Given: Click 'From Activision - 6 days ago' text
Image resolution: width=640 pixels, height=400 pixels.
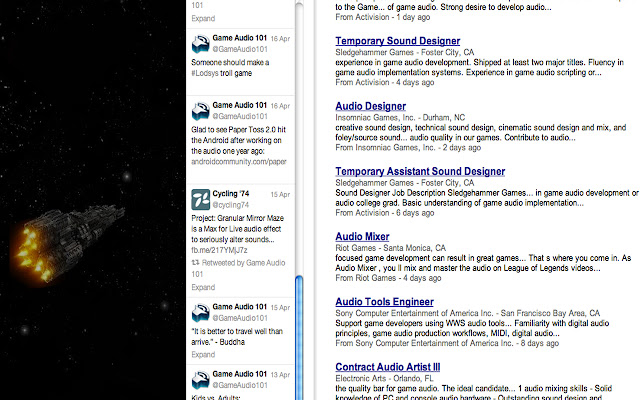Looking at the screenshot, I should 384,213.
